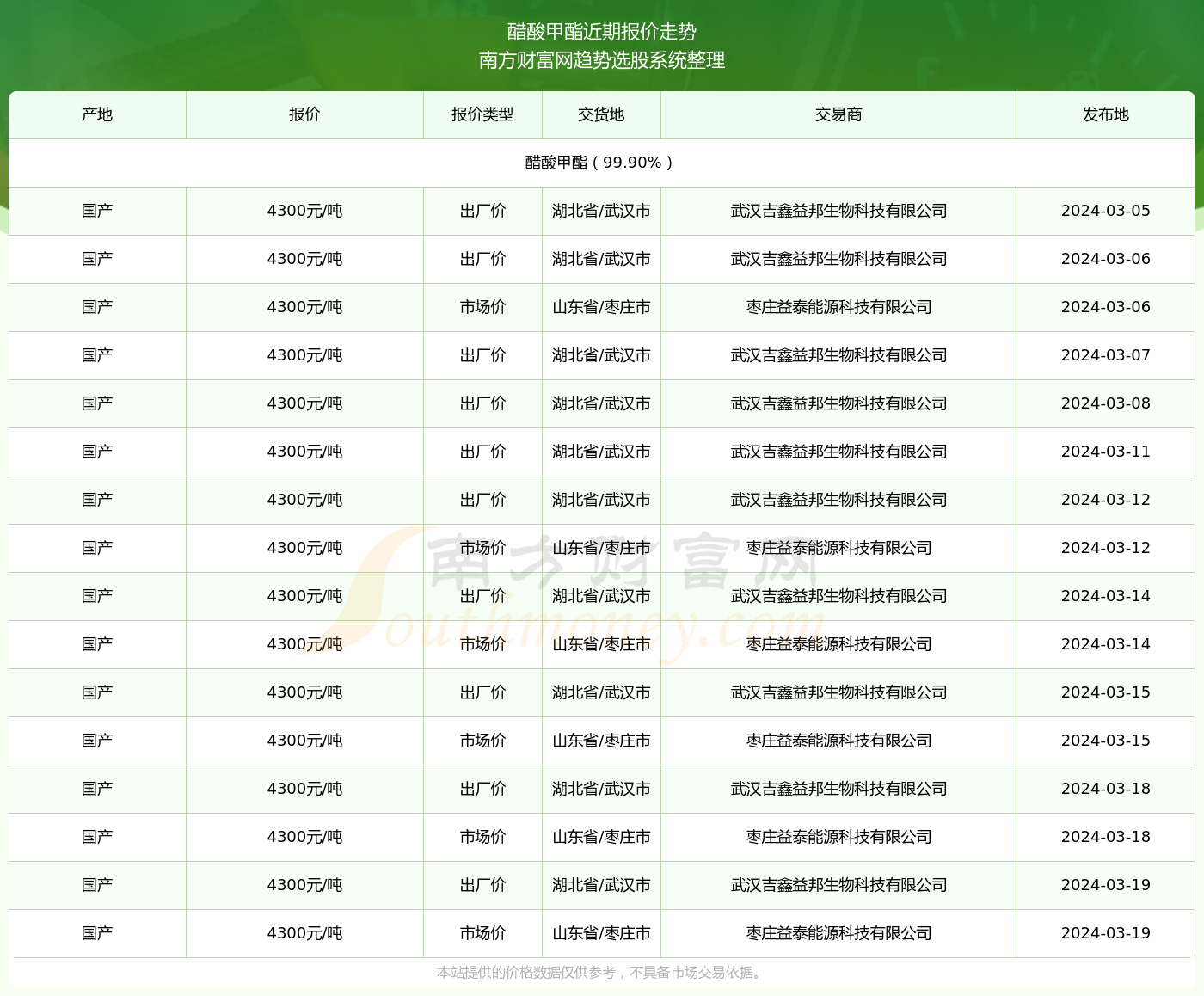Click the 4300元/吨 price in the 2024-03-05 row
Screen dimensions: 1204x996
click(x=304, y=211)
